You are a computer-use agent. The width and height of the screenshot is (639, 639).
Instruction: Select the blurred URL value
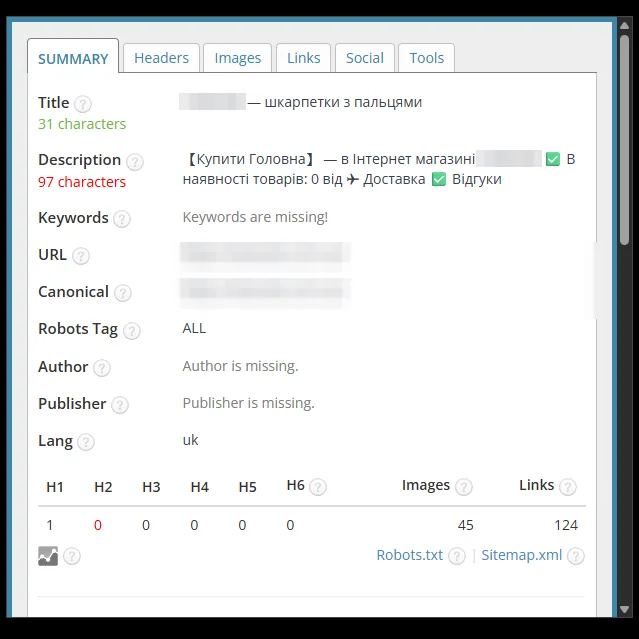tap(266, 256)
